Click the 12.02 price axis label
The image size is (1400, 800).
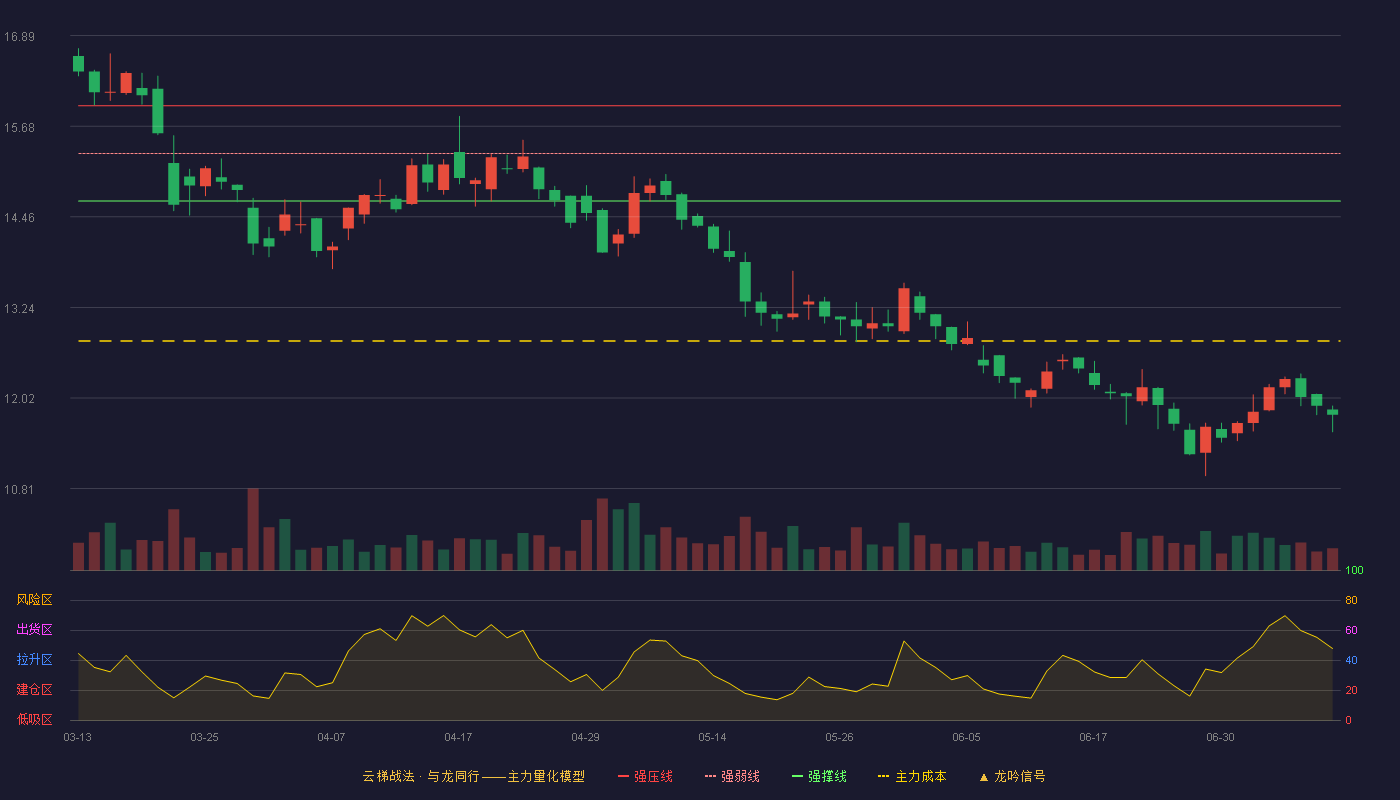tap(19, 398)
